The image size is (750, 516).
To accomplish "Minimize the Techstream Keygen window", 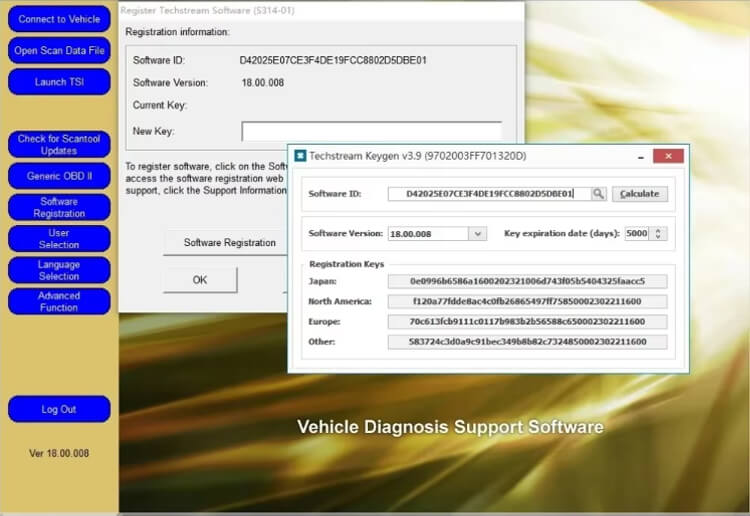I will (x=640, y=156).
